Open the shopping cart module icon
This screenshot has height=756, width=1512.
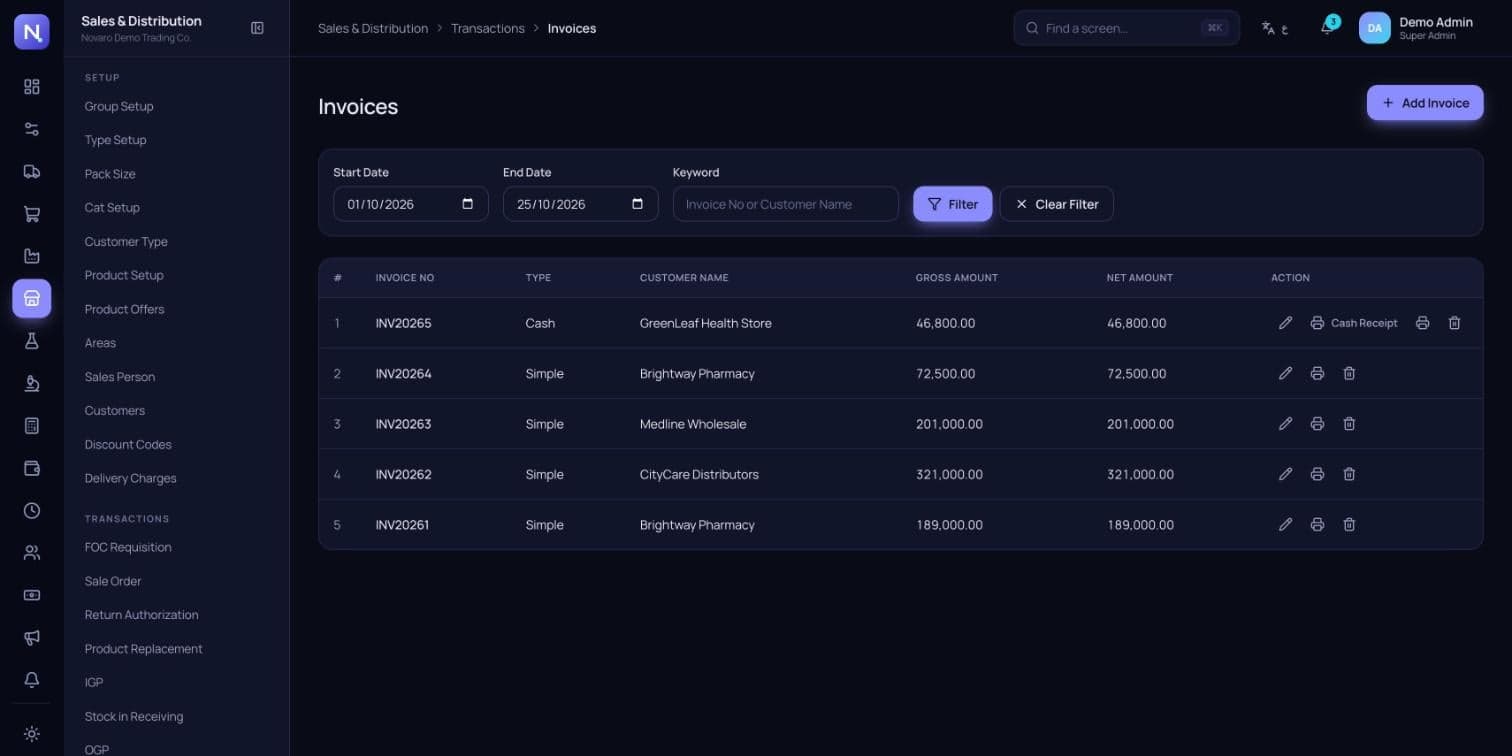click(32, 214)
